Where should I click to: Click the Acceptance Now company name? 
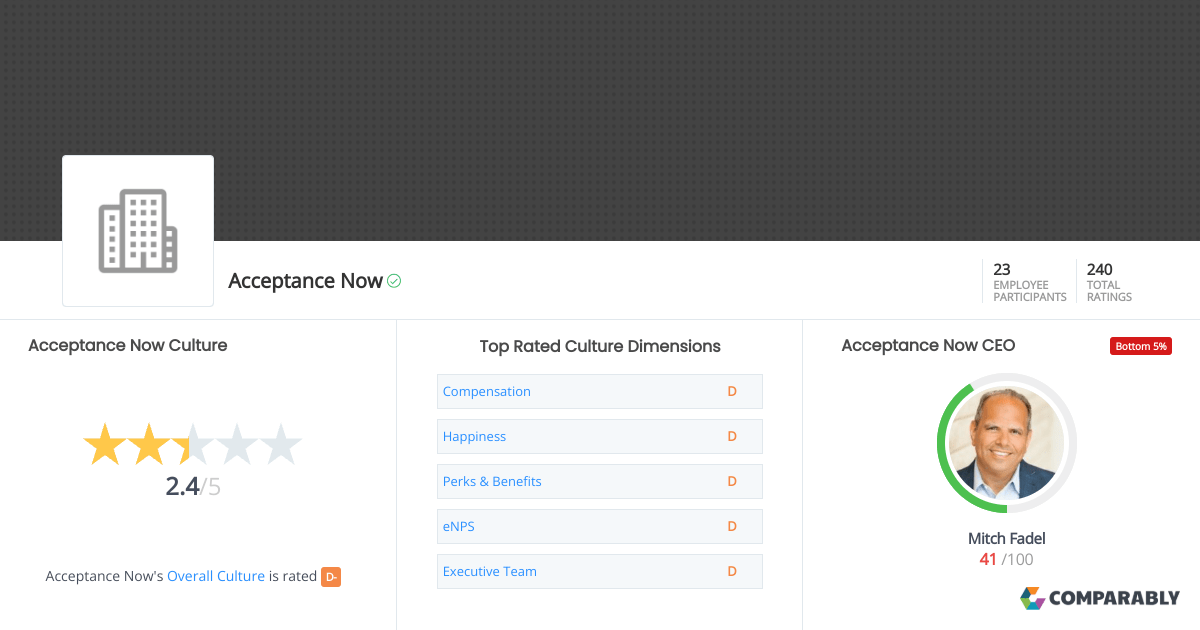[305, 281]
